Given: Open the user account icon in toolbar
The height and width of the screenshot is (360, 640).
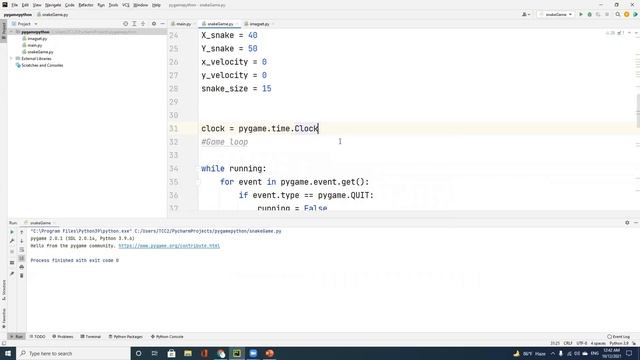Looking at the screenshot, I should click(x=525, y=14).
